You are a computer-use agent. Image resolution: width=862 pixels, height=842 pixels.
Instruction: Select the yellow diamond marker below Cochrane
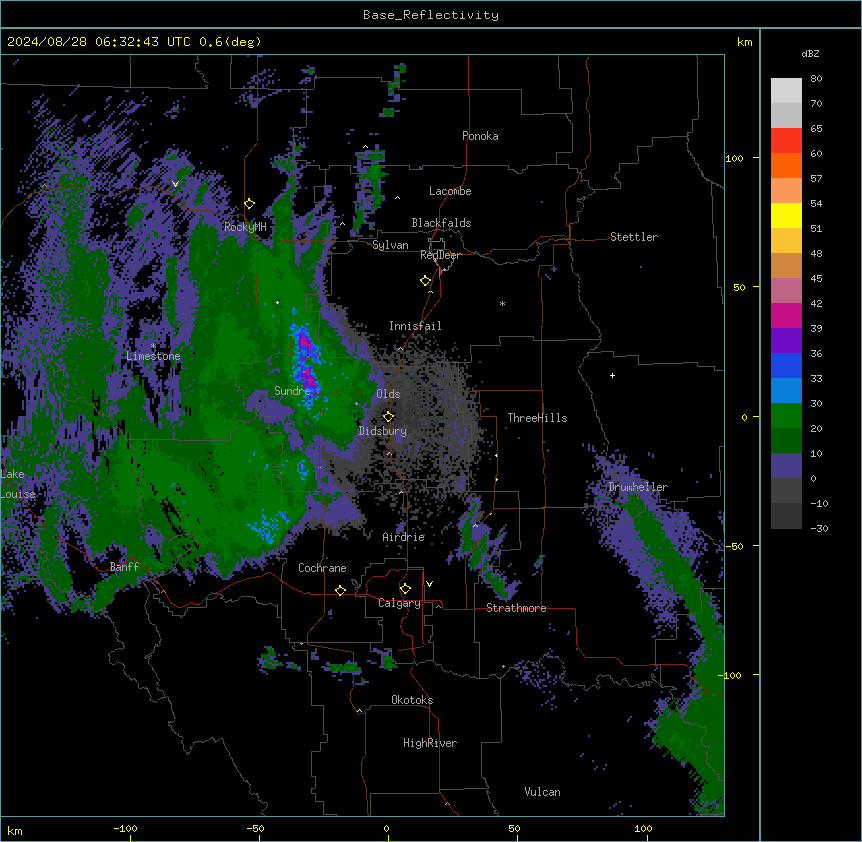coord(341,590)
